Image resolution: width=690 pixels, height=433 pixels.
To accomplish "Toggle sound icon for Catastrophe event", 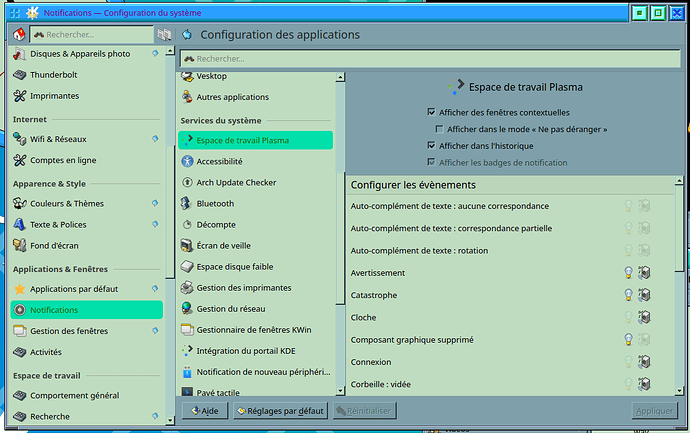I will pyautogui.click(x=644, y=295).
